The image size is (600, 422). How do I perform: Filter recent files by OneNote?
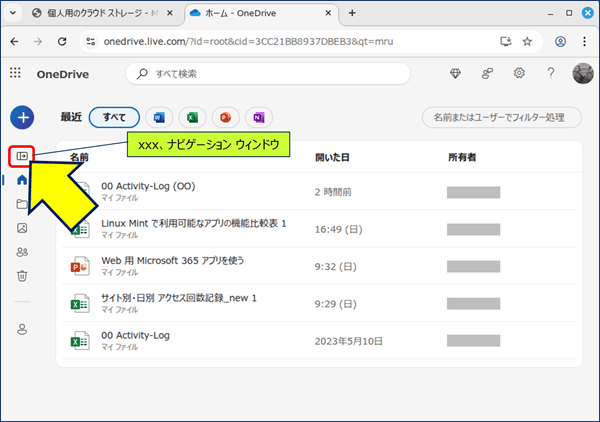pyautogui.click(x=259, y=117)
